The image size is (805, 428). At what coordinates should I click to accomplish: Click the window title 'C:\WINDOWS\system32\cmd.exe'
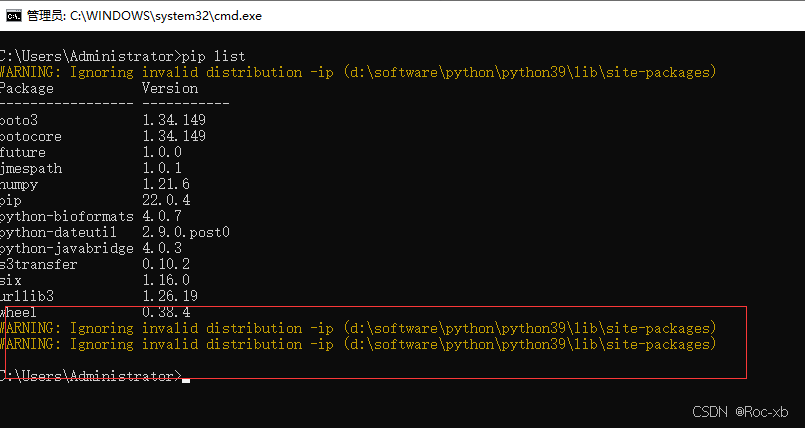point(166,16)
